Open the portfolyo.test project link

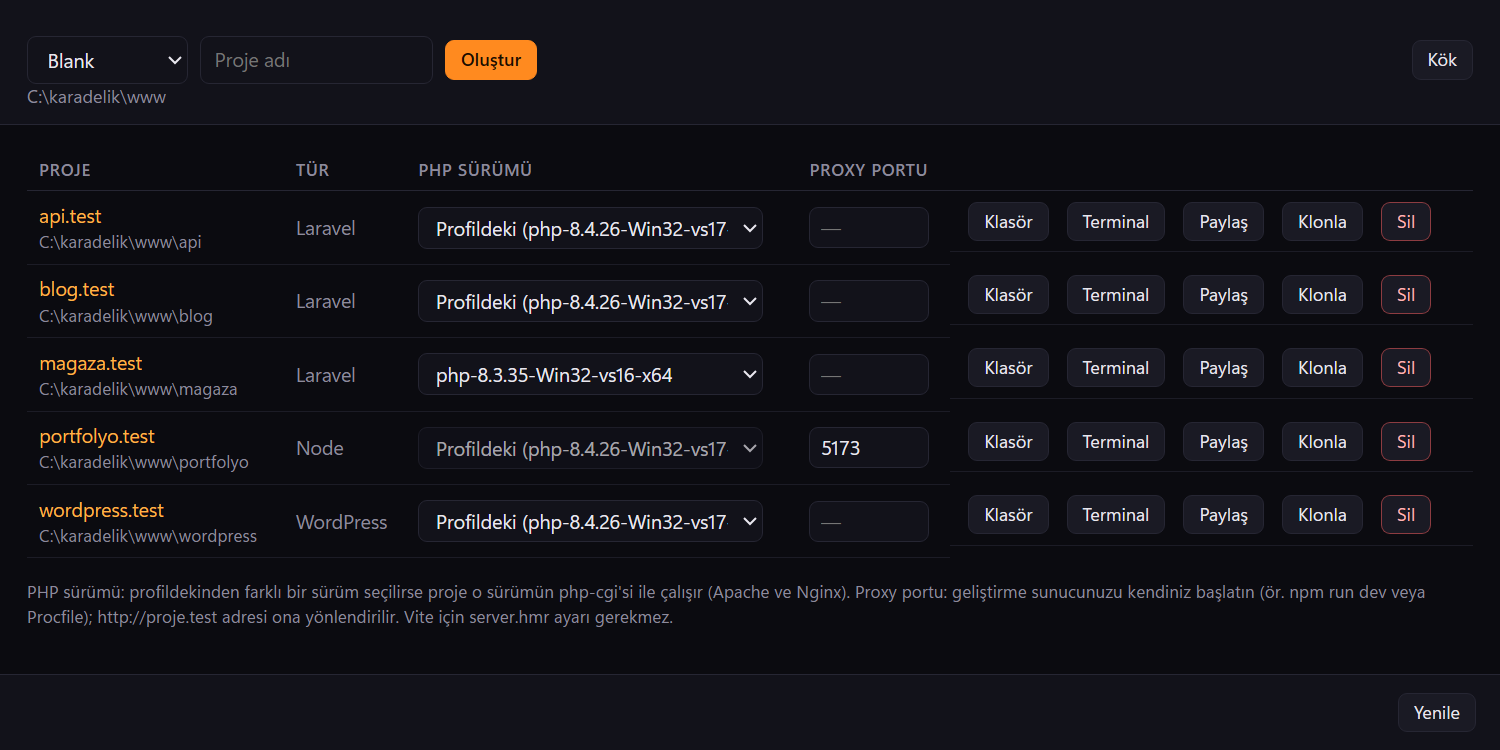[x=97, y=436]
